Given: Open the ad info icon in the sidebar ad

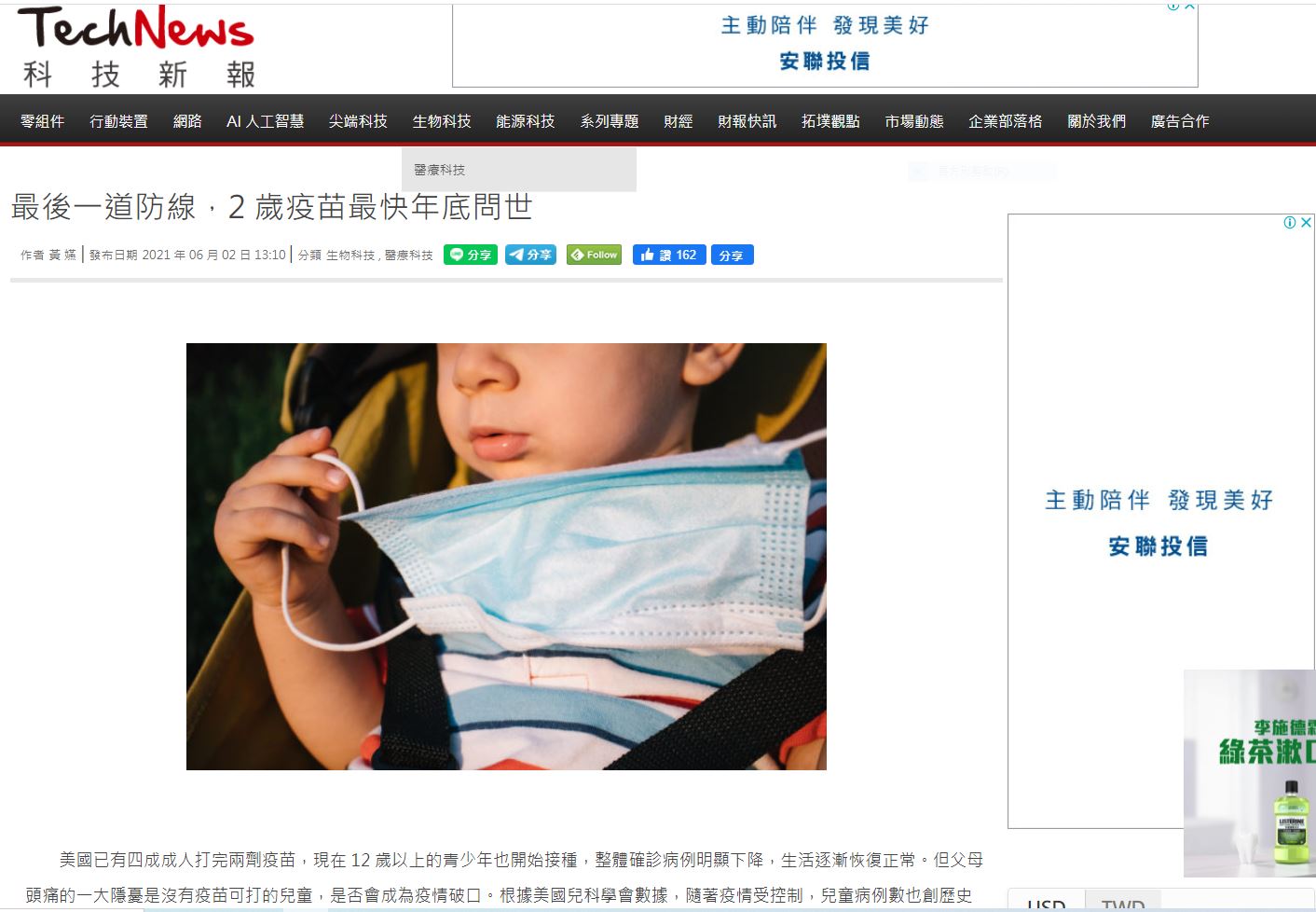Looking at the screenshot, I should tap(1290, 222).
